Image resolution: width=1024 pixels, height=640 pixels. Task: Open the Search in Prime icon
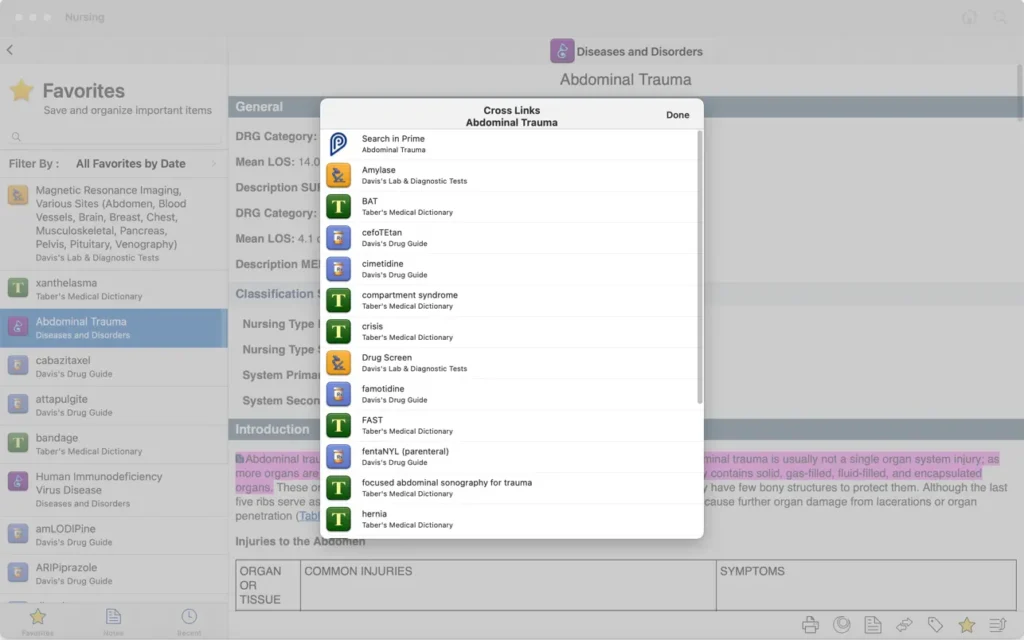(x=338, y=144)
